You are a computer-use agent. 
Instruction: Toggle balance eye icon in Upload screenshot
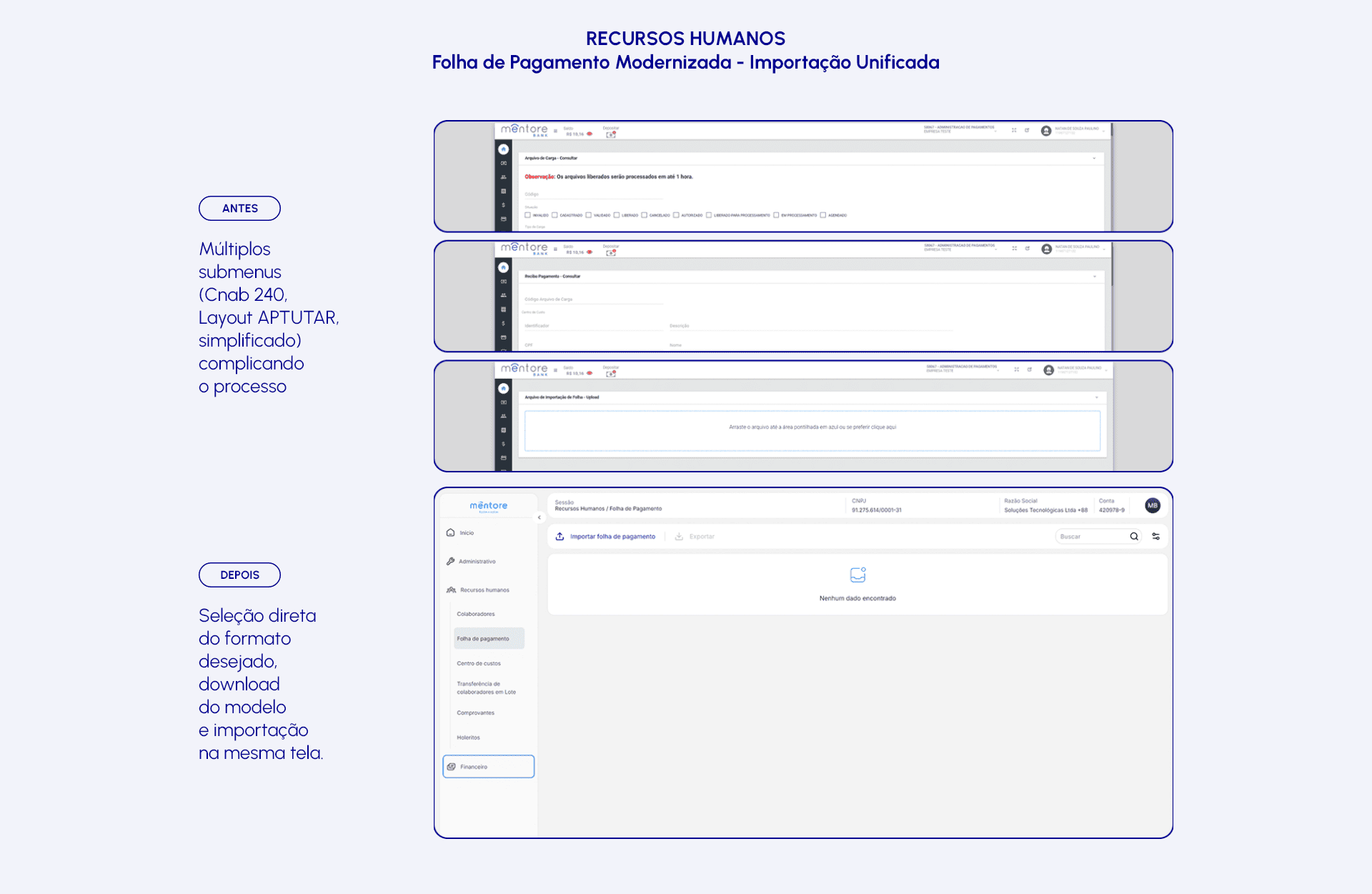(x=590, y=373)
